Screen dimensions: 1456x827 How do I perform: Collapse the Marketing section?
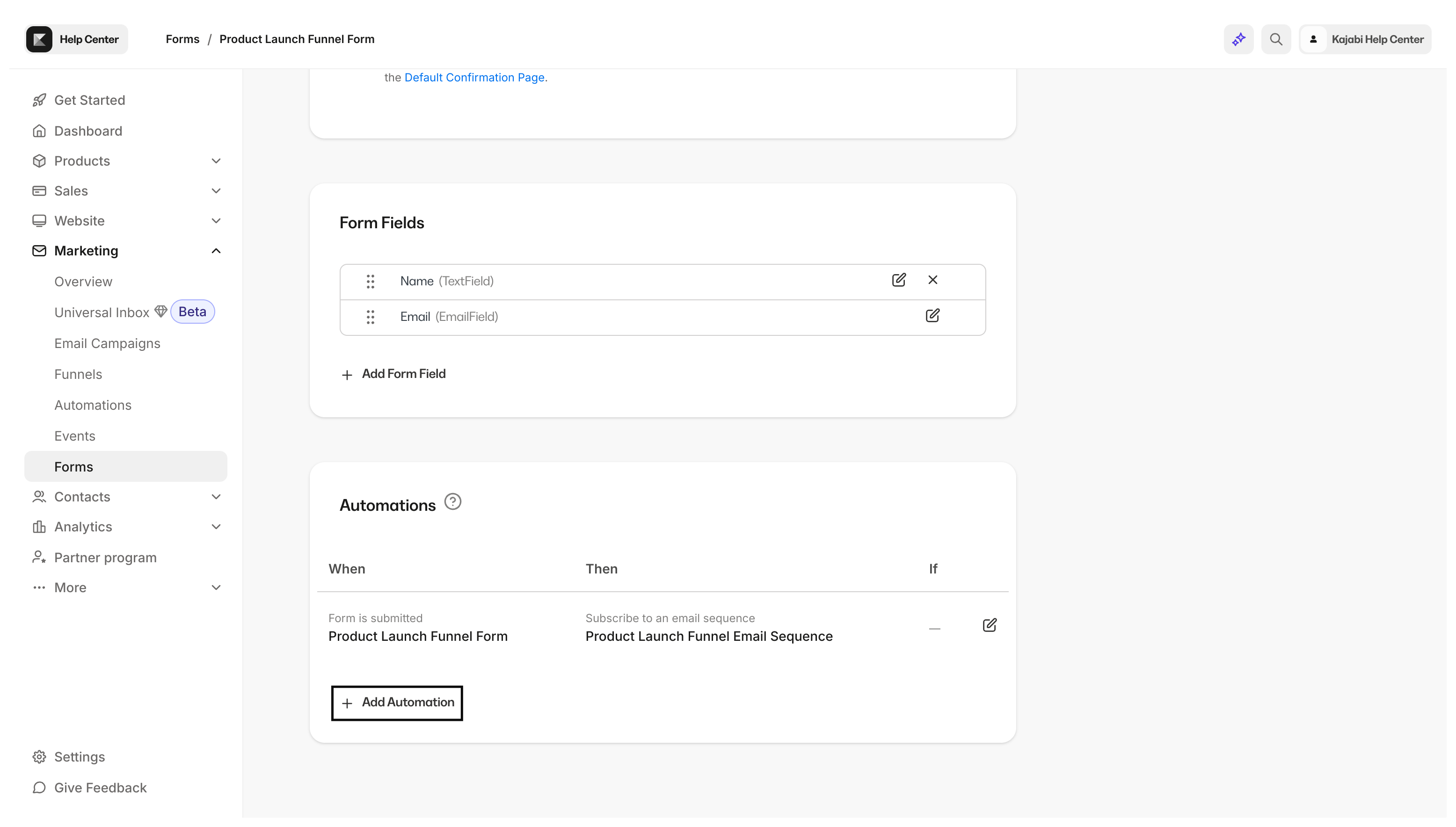216,251
